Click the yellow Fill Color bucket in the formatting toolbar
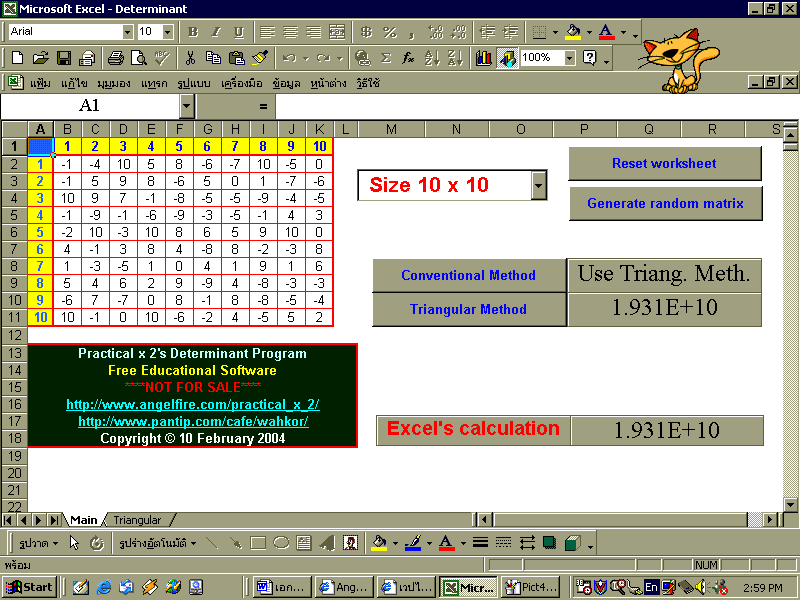Screen dimensions: 800x600 point(573,32)
